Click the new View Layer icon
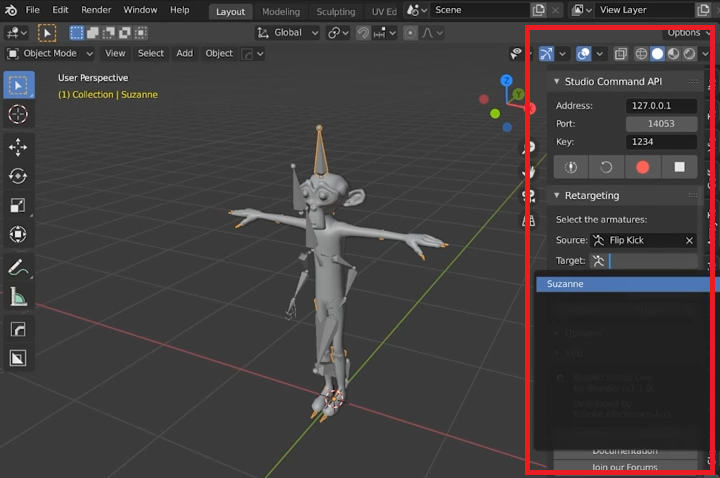This screenshot has width=720, height=478. [703, 10]
